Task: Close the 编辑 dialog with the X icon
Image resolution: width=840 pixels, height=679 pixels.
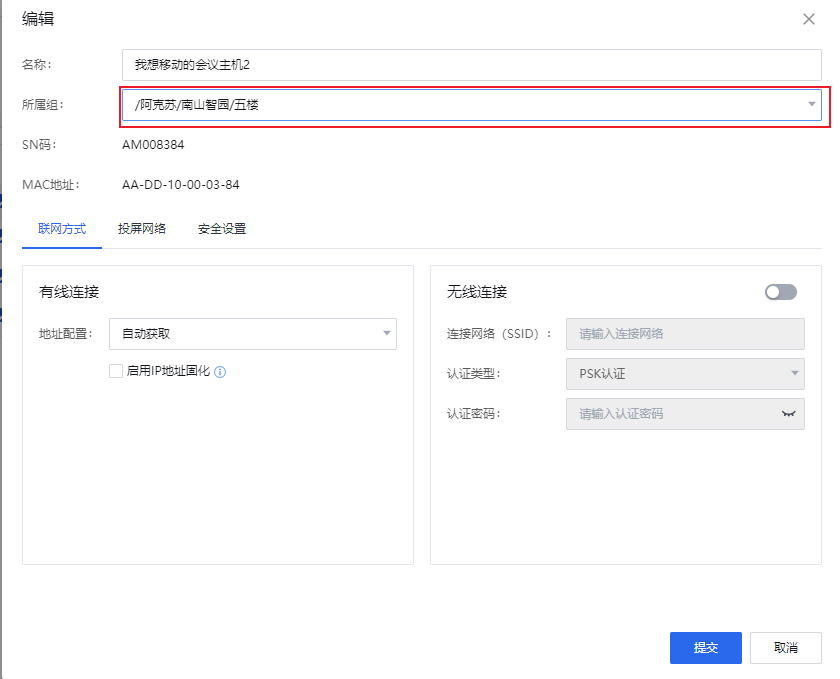Action: point(808,19)
